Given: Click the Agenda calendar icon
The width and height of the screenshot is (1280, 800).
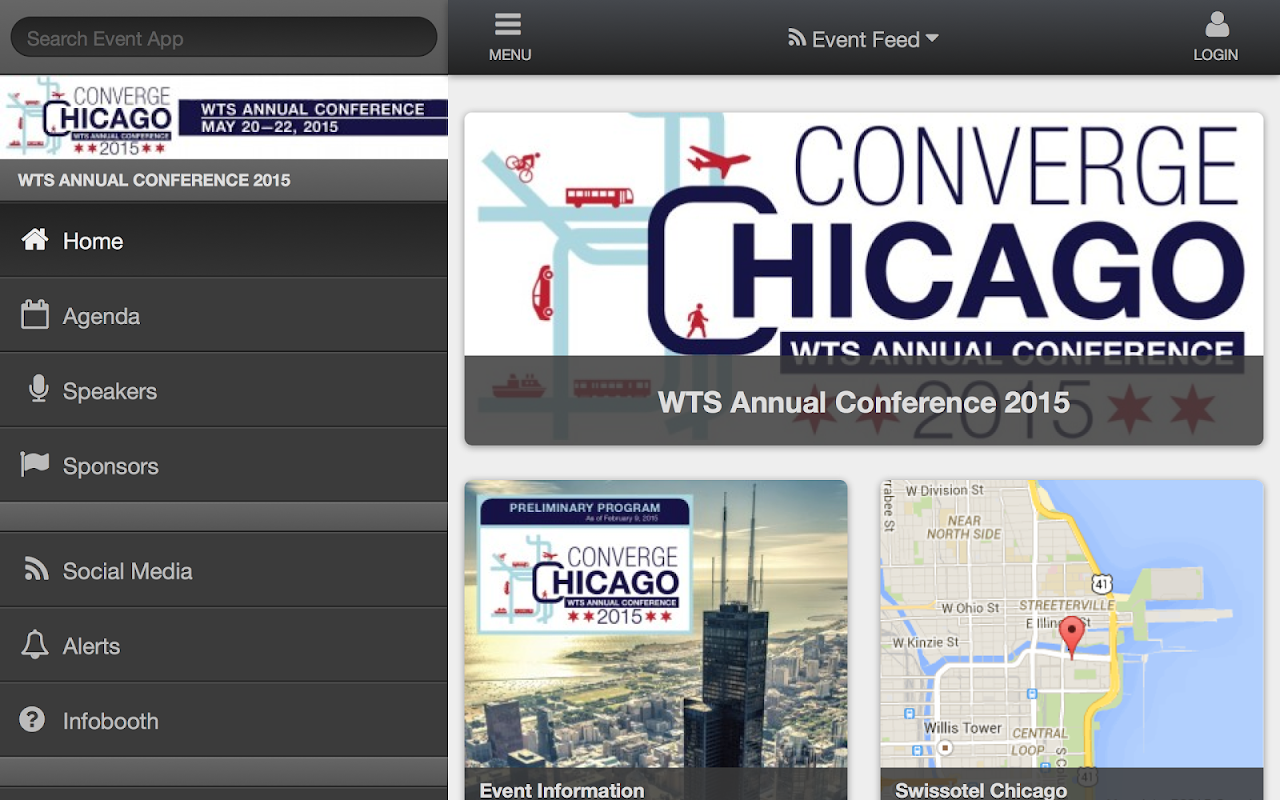Looking at the screenshot, I should click(x=35, y=314).
